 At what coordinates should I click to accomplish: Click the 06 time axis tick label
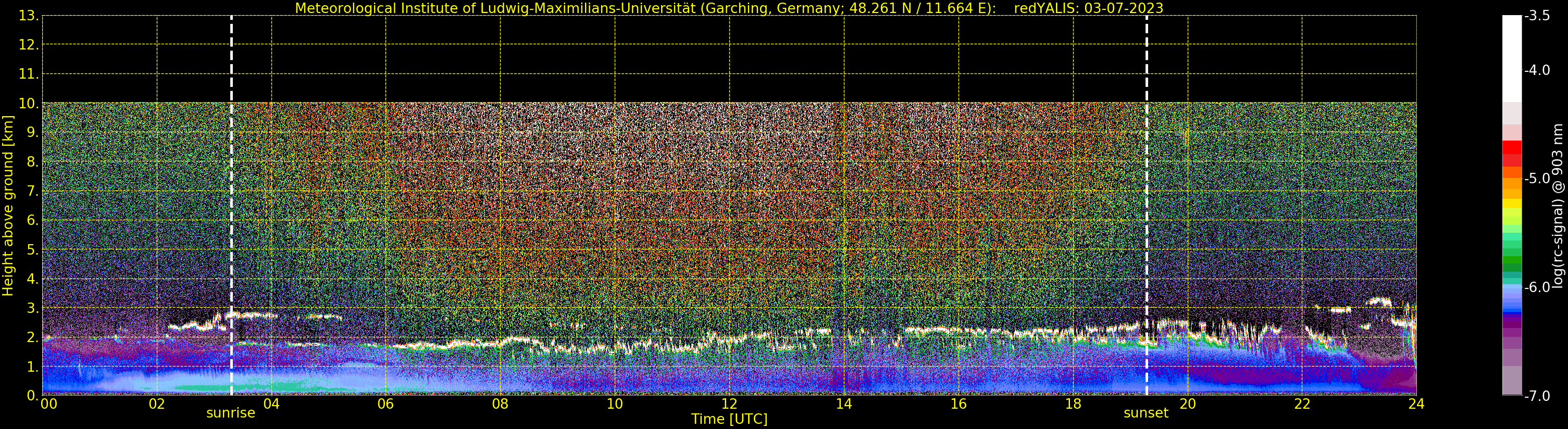386,404
